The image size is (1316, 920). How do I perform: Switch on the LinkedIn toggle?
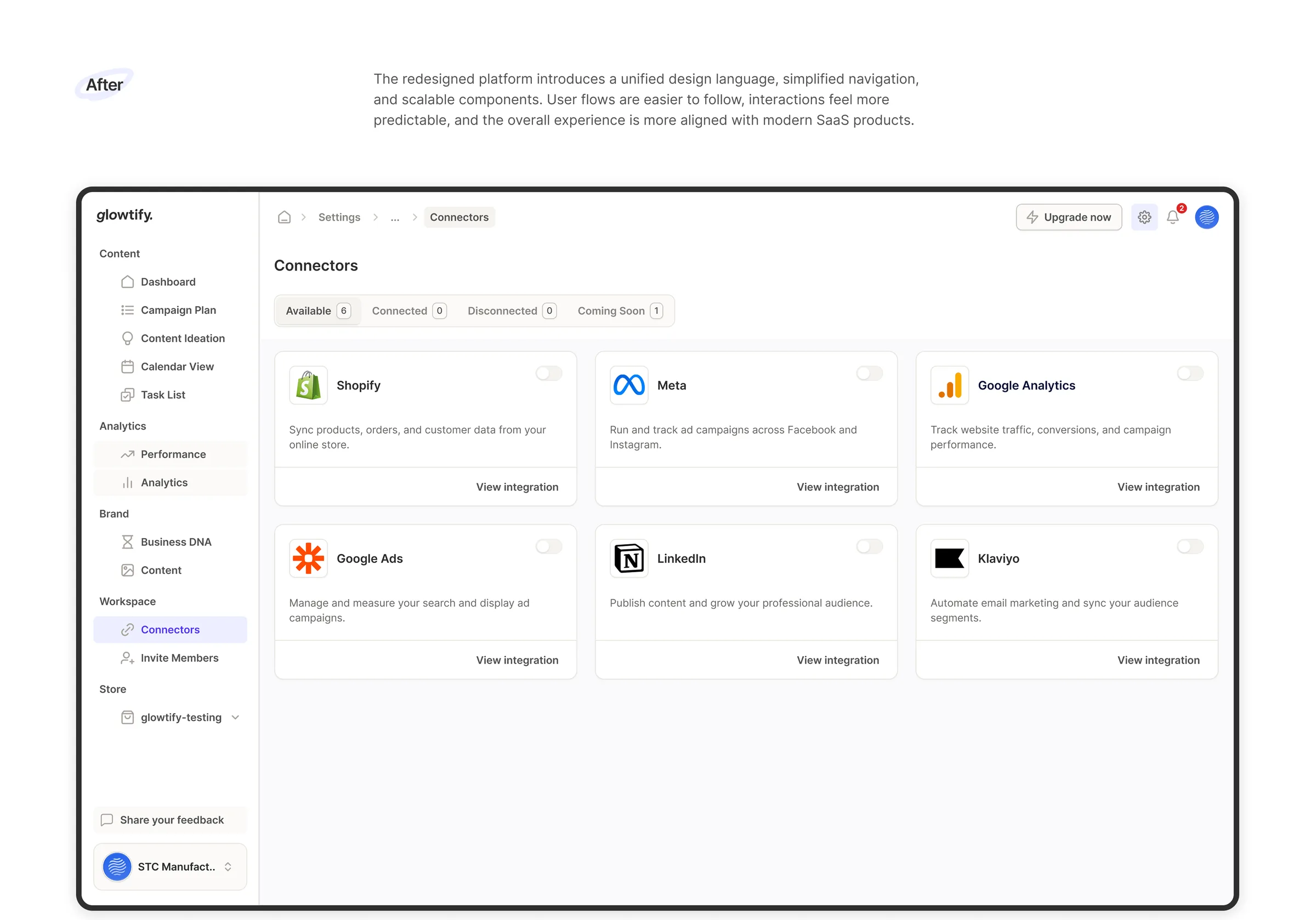click(870, 546)
